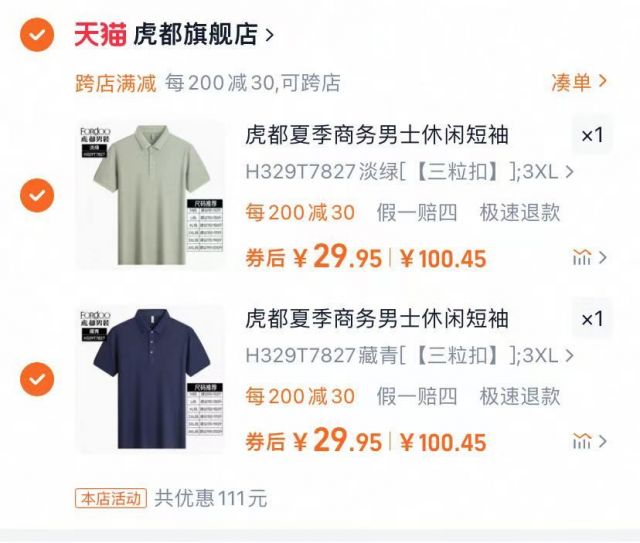640x543 pixels.
Task: Adjust quantity ×1 of navy shirt
Action: (x=592, y=319)
